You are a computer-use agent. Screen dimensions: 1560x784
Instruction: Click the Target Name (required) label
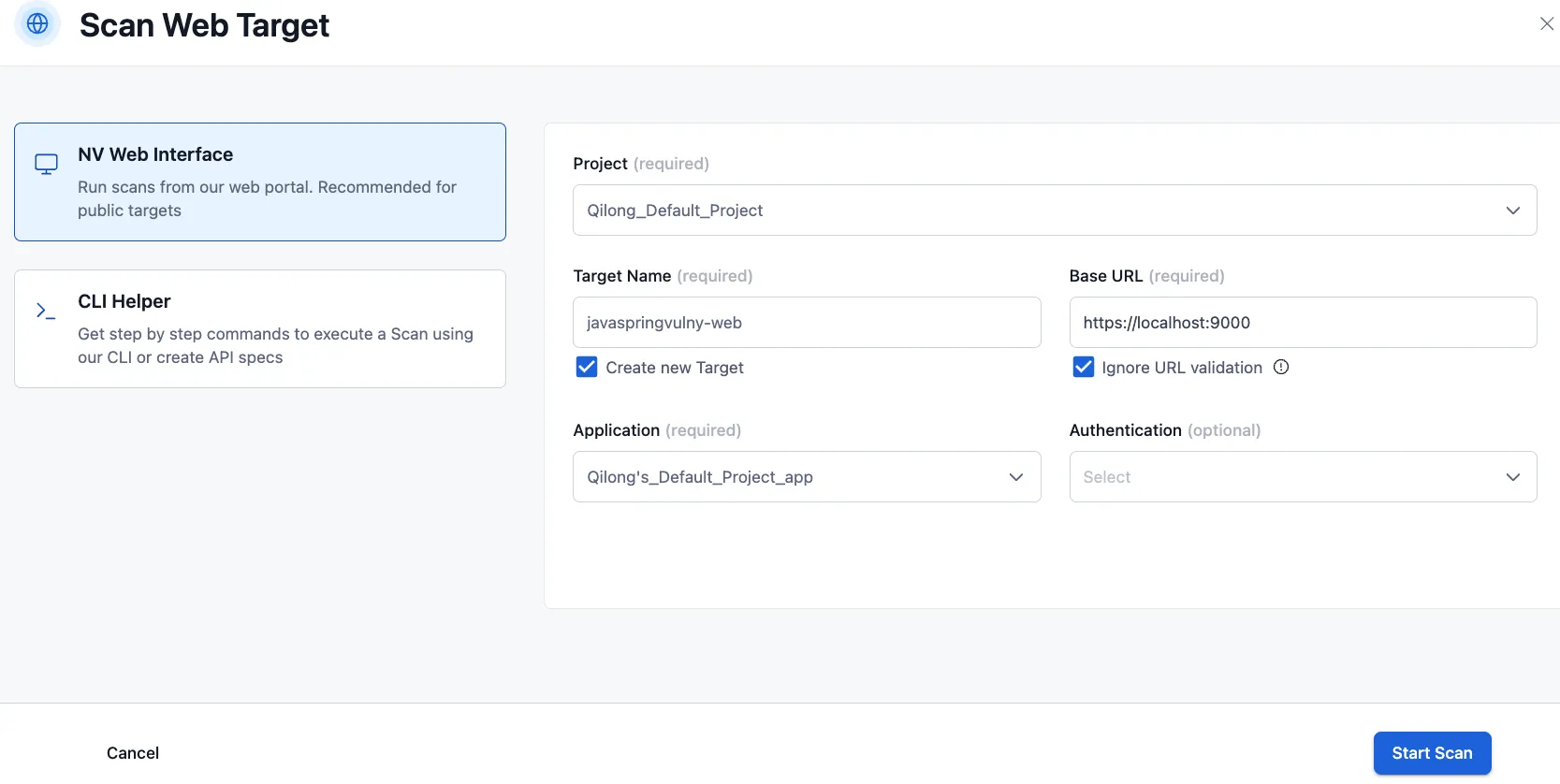(x=663, y=276)
